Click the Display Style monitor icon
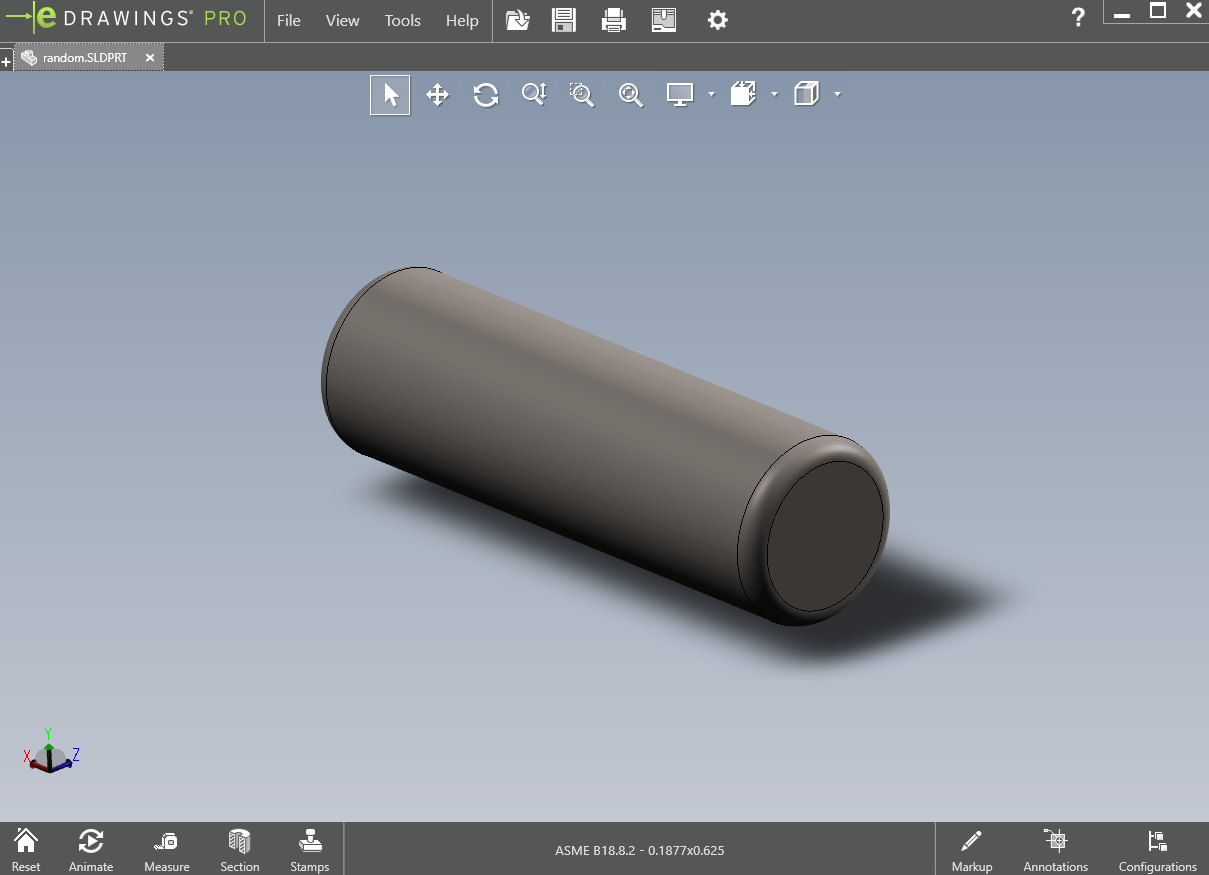 (x=680, y=95)
